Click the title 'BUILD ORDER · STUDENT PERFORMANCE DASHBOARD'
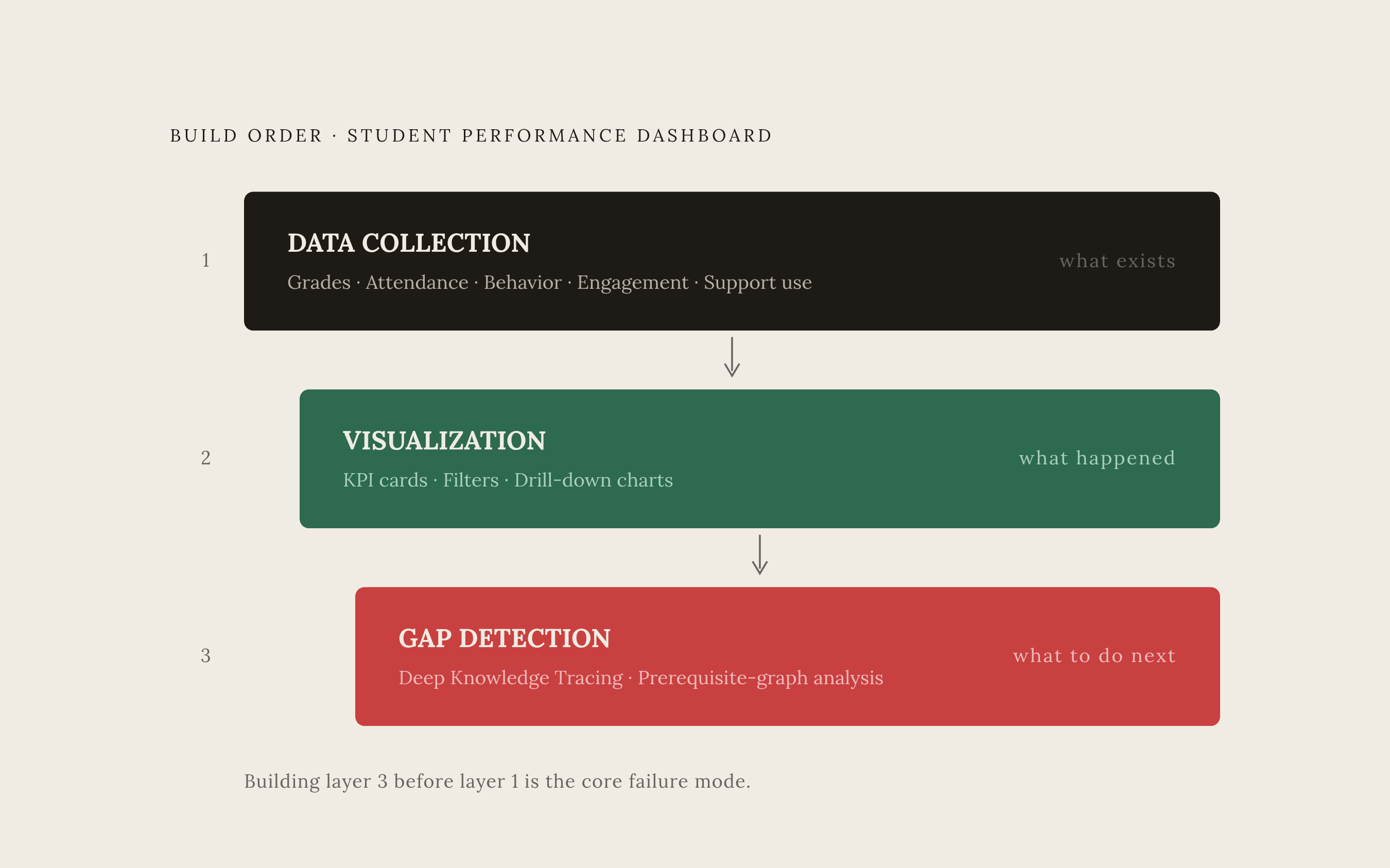Image resolution: width=1390 pixels, height=868 pixels. (471, 135)
